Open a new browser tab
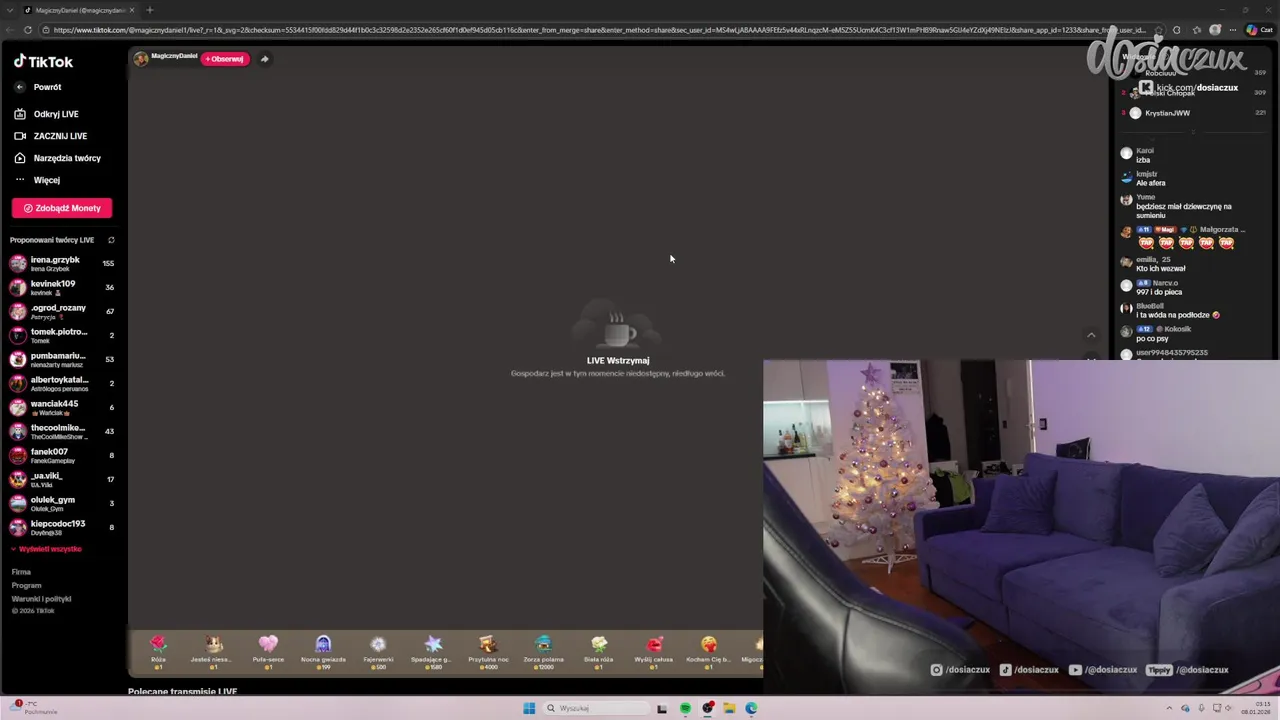The width and height of the screenshot is (1280, 720). (150, 10)
